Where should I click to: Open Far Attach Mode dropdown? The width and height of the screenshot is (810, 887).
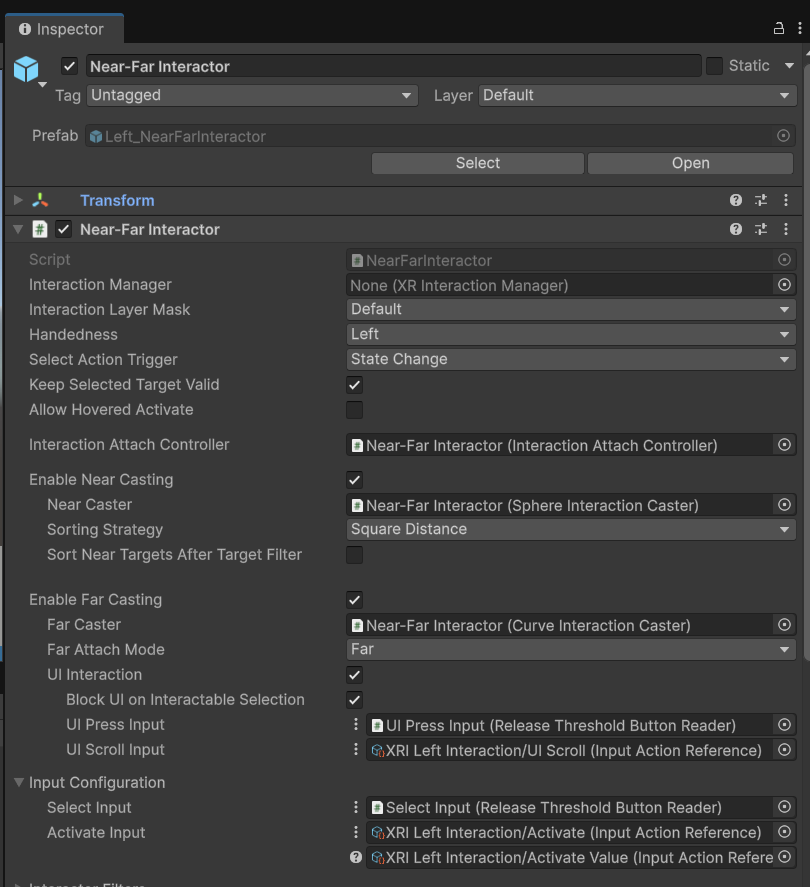[571, 649]
